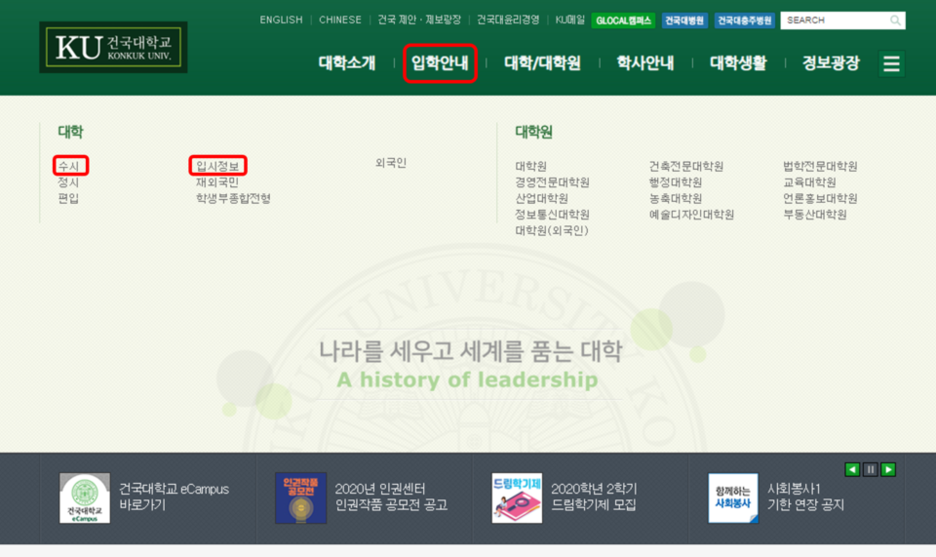Screen dimensions: 936x557
Task: Open the 법학전문대학원 link
Action: (820, 166)
